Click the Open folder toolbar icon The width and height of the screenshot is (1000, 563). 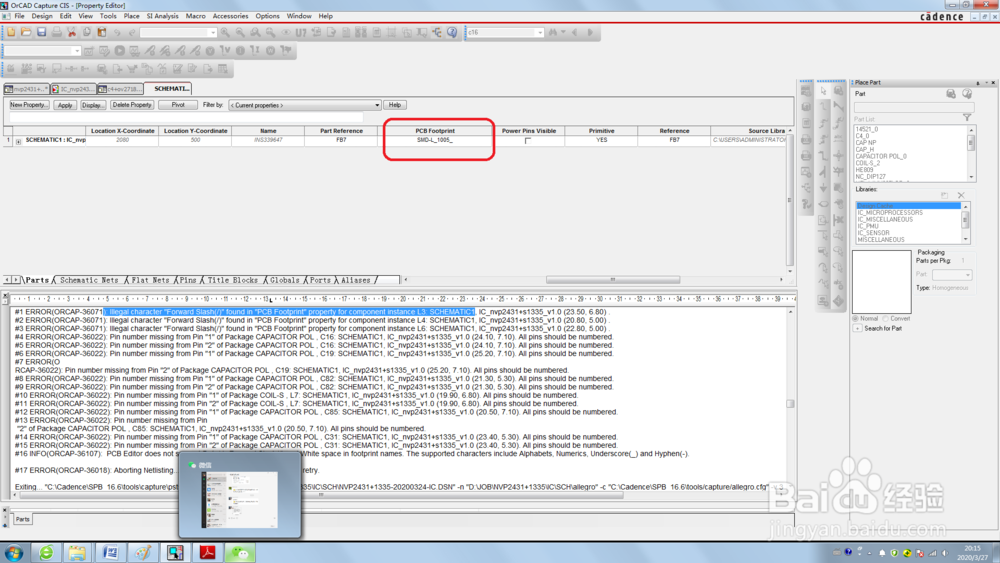(x=26, y=32)
